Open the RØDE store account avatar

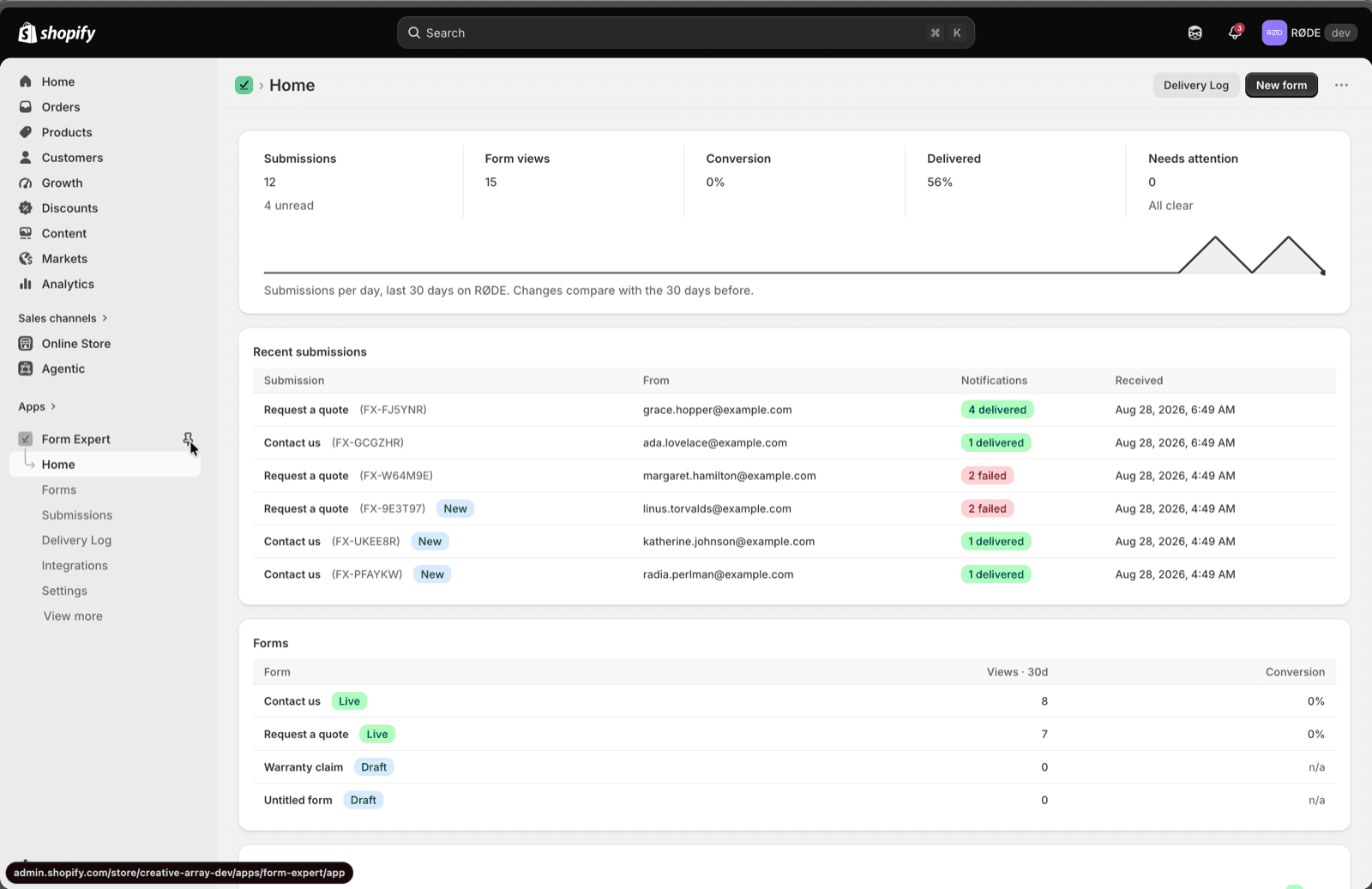[1274, 33]
